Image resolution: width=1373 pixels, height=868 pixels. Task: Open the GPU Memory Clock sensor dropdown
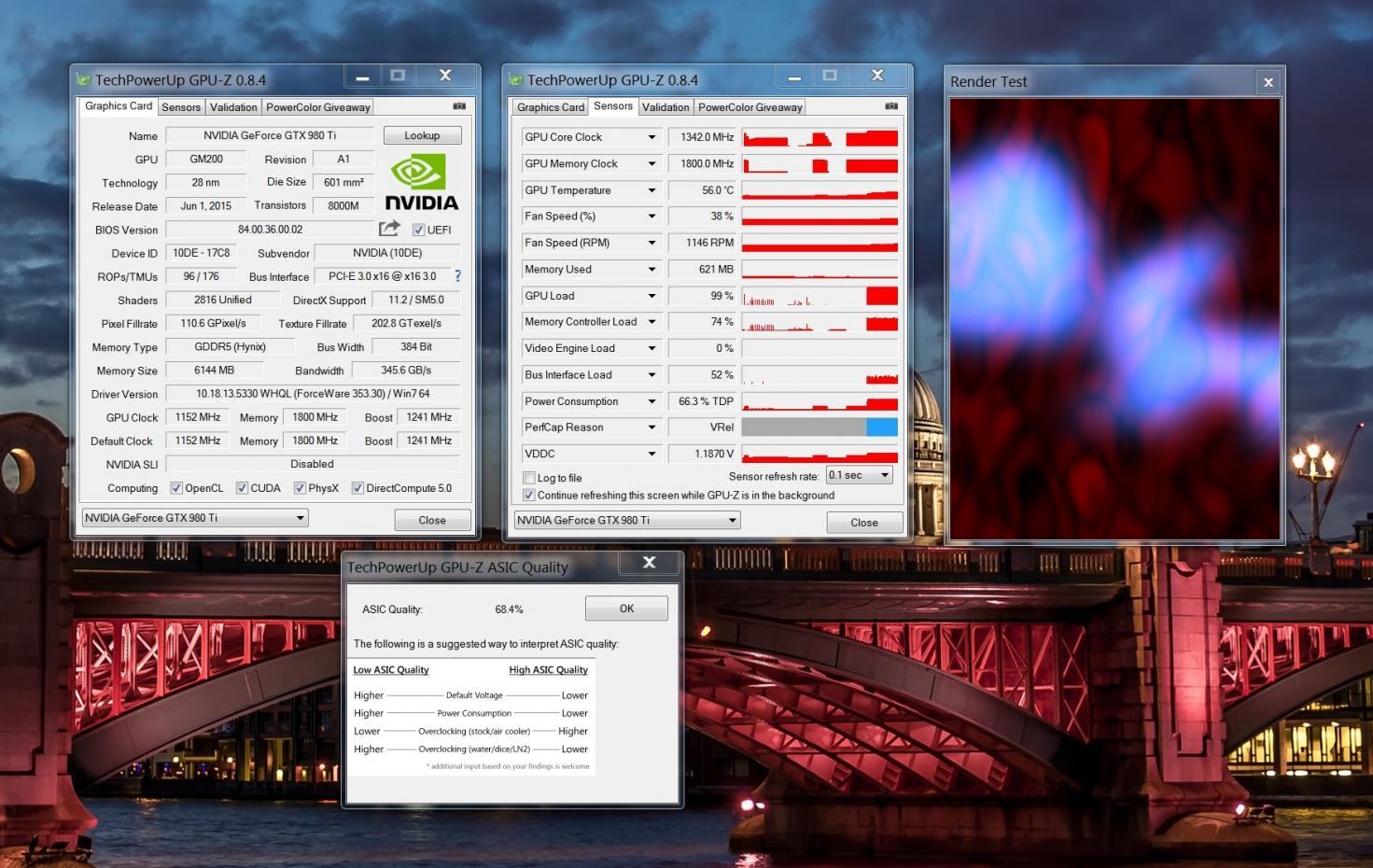pos(651,164)
